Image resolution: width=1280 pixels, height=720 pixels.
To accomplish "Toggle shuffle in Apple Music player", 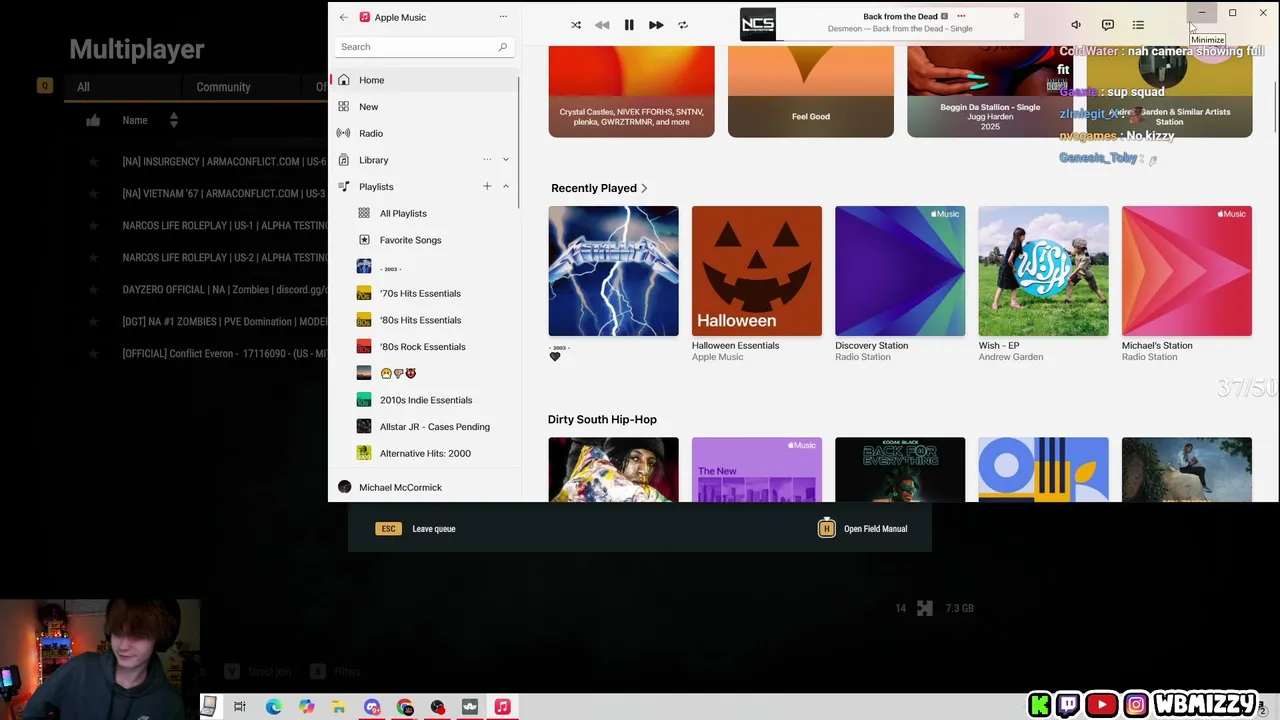I will [576, 25].
